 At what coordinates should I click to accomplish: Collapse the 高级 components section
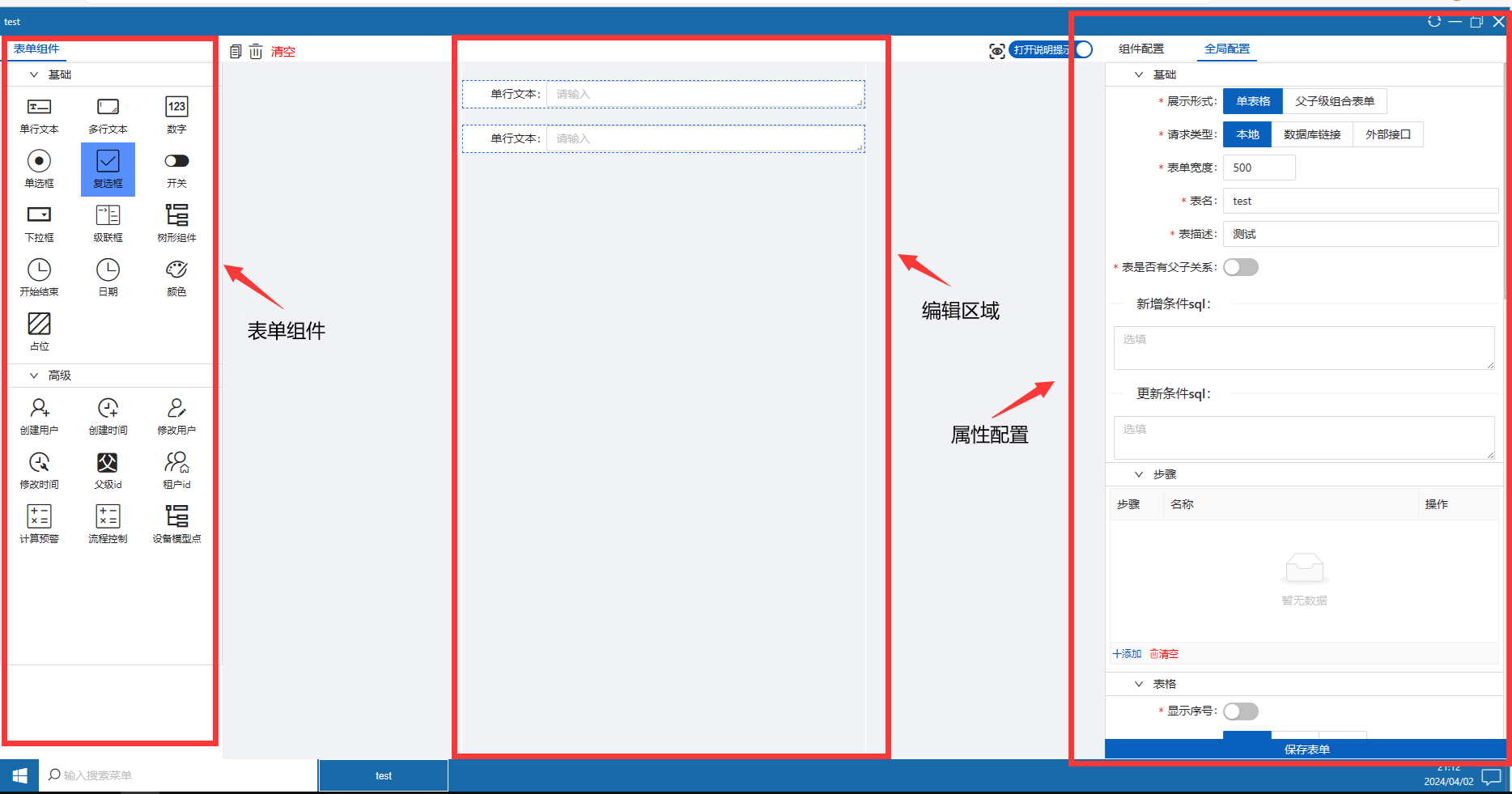click(34, 376)
